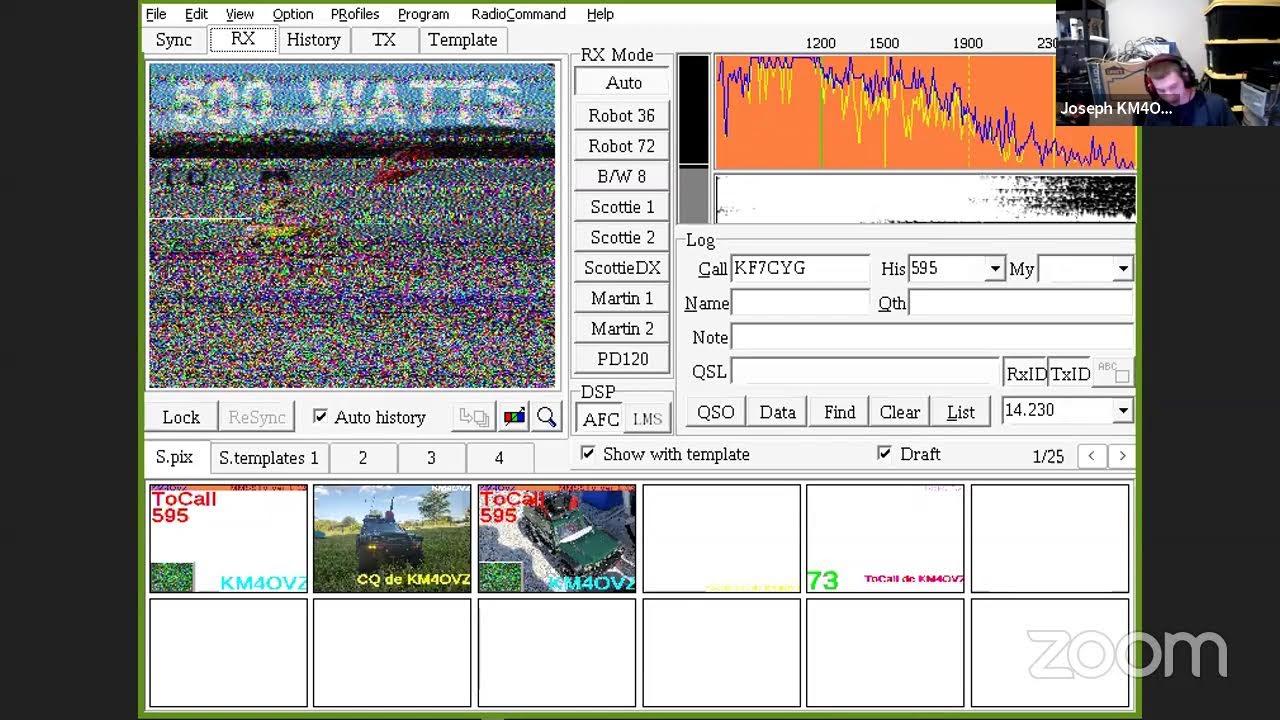
Task: Click the Qth input field
Action: point(1021,303)
